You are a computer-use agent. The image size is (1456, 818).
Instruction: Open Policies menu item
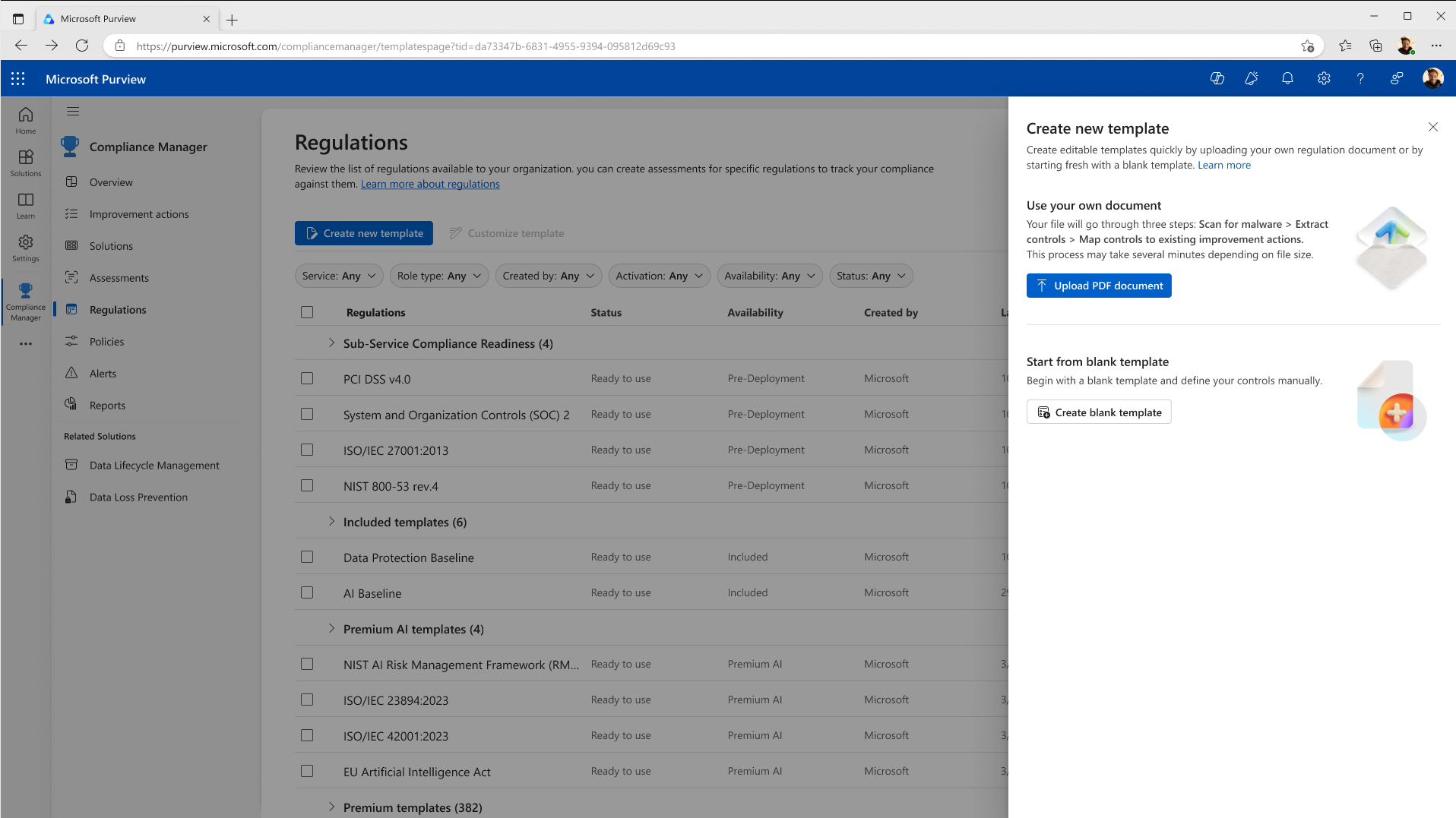click(x=106, y=342)
